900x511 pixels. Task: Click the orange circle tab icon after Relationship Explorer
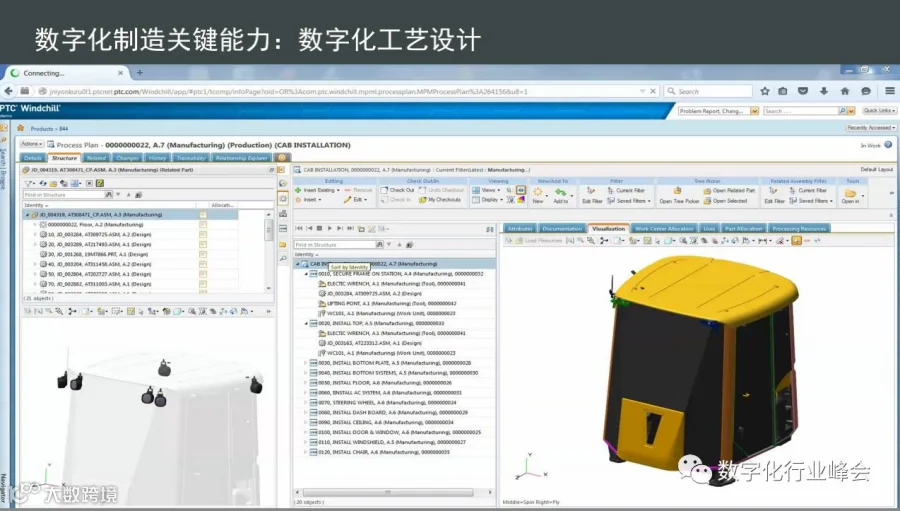282,157
